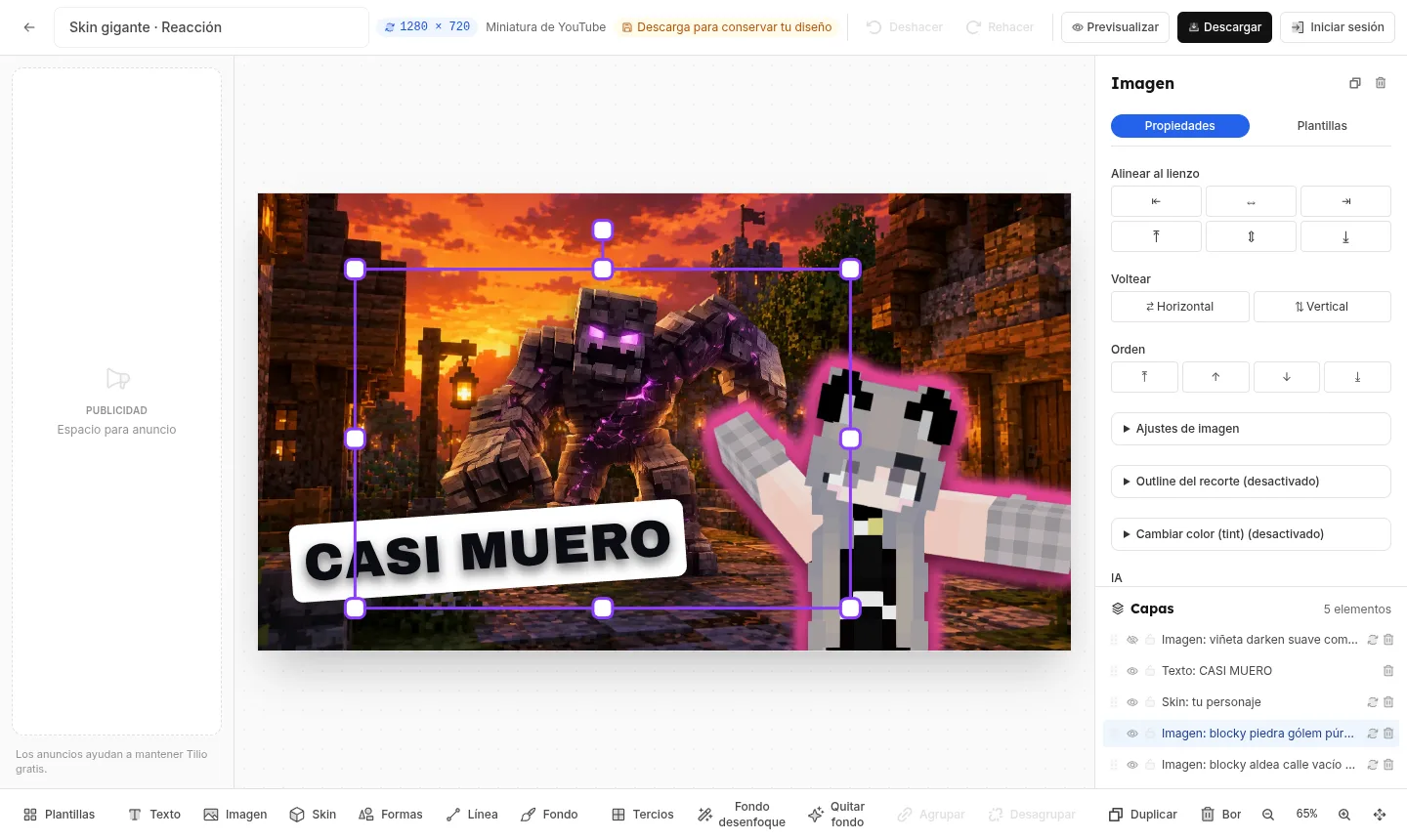
Task: Delete the viñeta darken layer
Action: coord(1388,640)
